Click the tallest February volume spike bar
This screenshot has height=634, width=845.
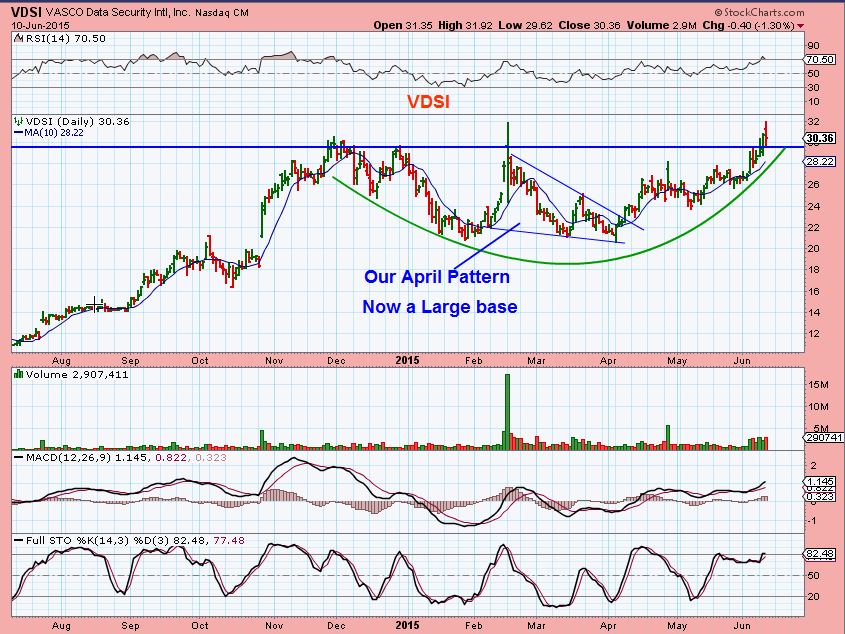[507, 411]
